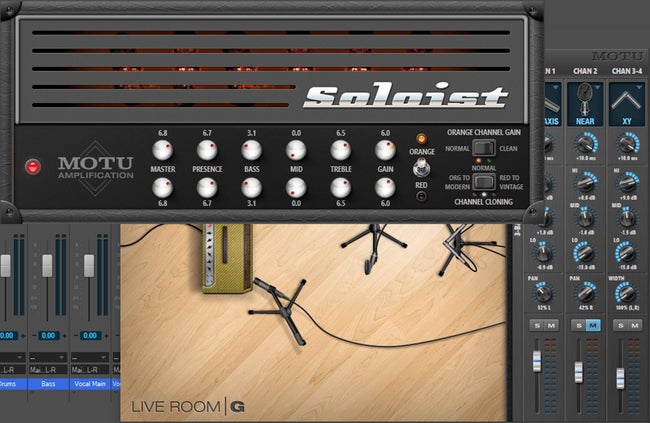Adjust the bottom-row BASS knob
650x423 pixels.
point(252,188)
